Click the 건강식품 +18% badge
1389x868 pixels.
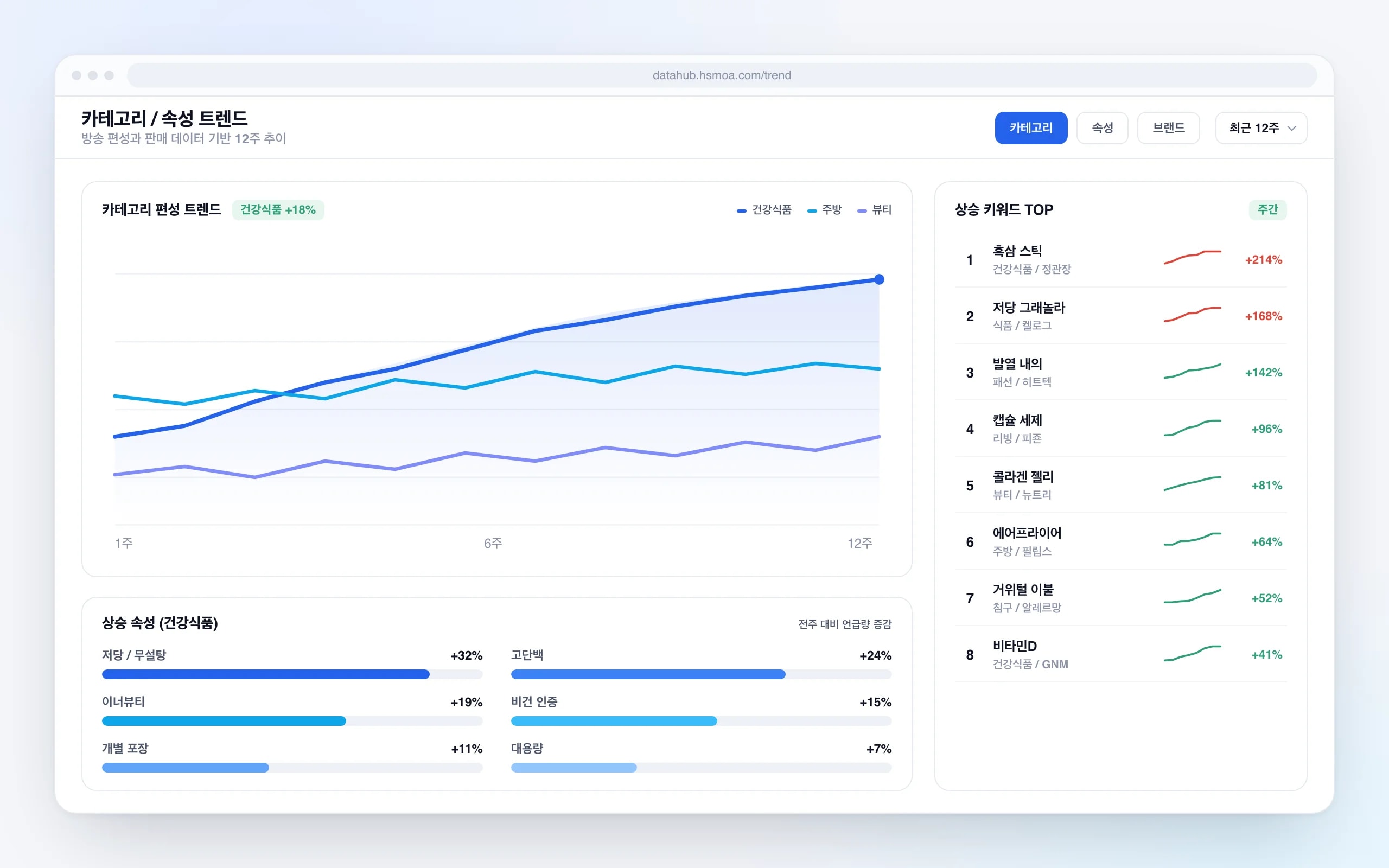278,210
